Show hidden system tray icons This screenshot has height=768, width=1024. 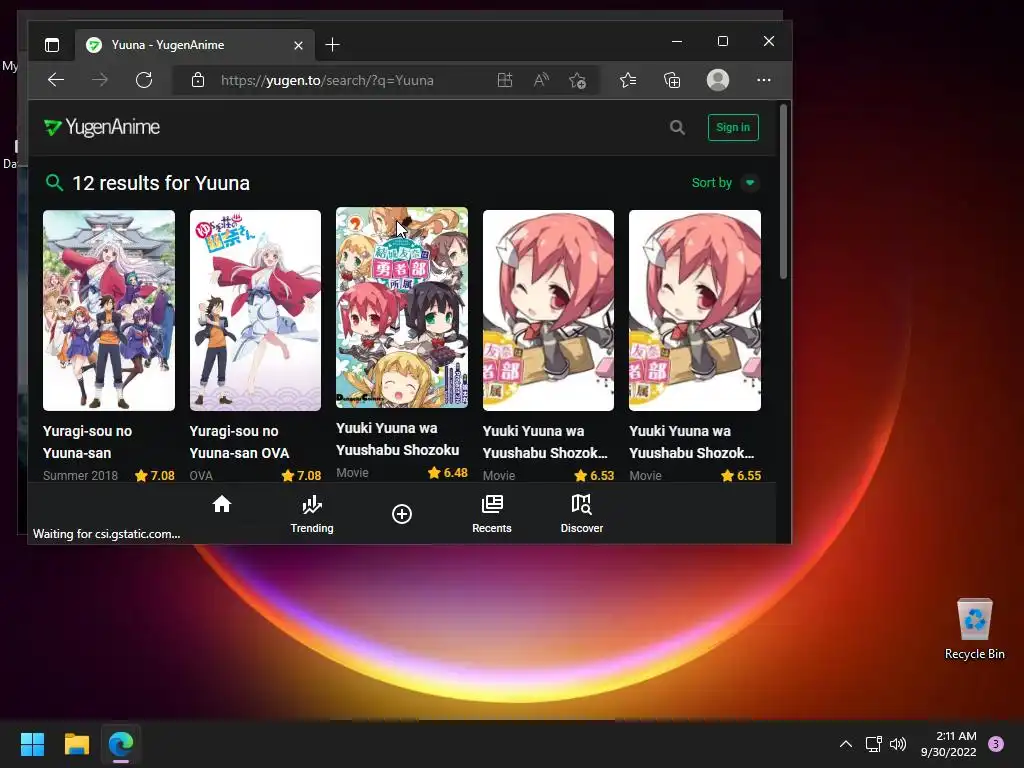click(x=846, y=744)
